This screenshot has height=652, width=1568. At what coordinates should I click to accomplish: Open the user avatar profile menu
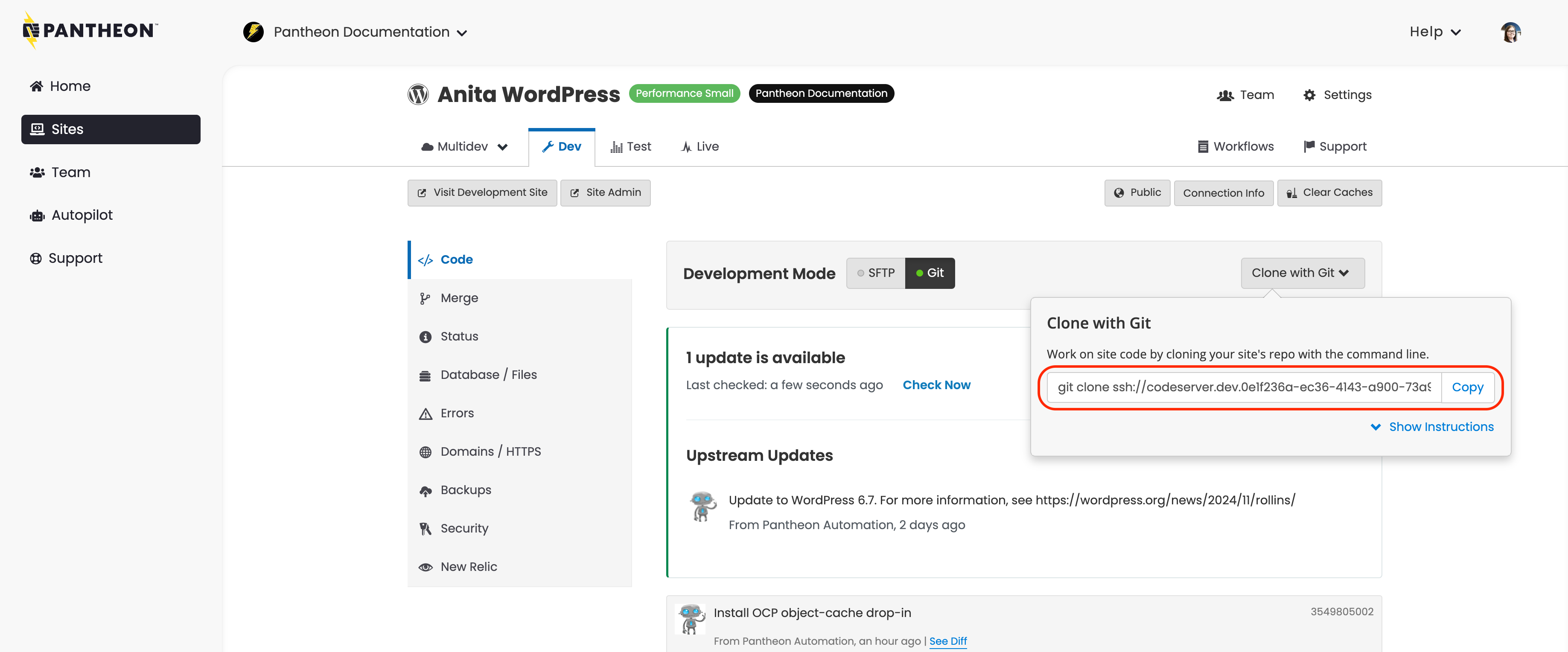tap(1510, 32)
